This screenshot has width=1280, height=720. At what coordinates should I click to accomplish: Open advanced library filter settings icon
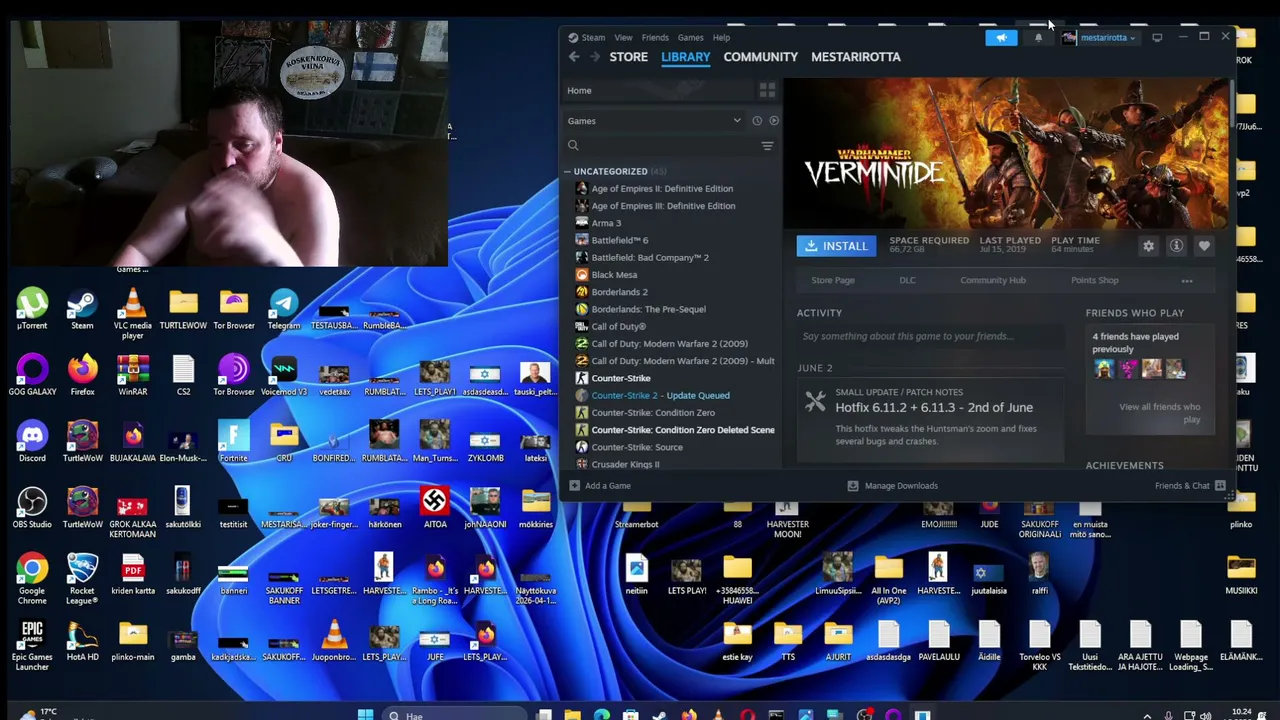click(x=767, y=146)
